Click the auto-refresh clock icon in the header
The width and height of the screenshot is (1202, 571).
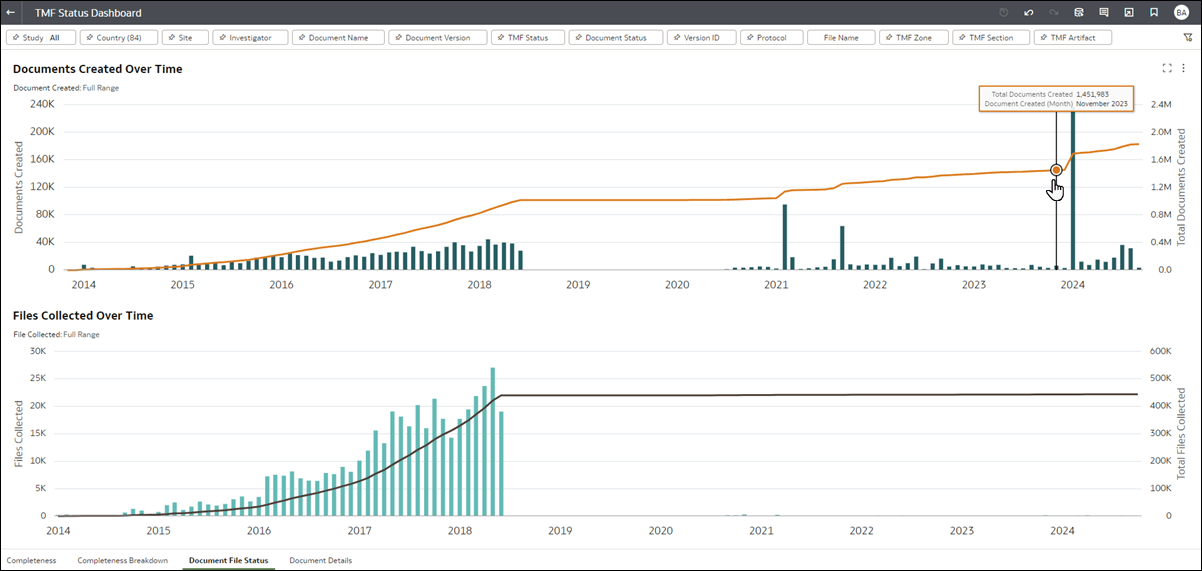pyautogui.click(x=1004, y=13)
